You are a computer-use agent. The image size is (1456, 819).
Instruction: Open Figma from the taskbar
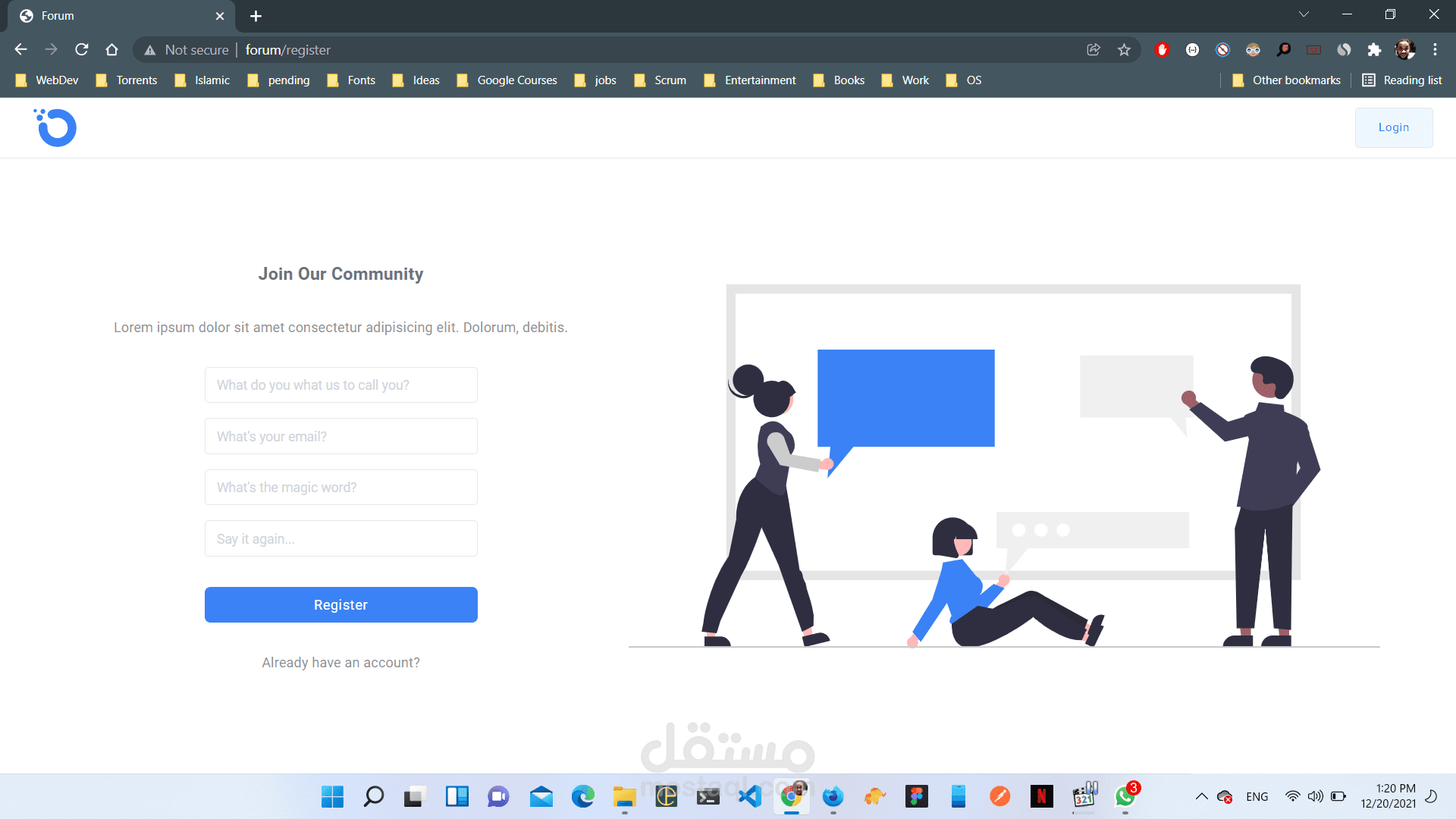coord(917,796)
